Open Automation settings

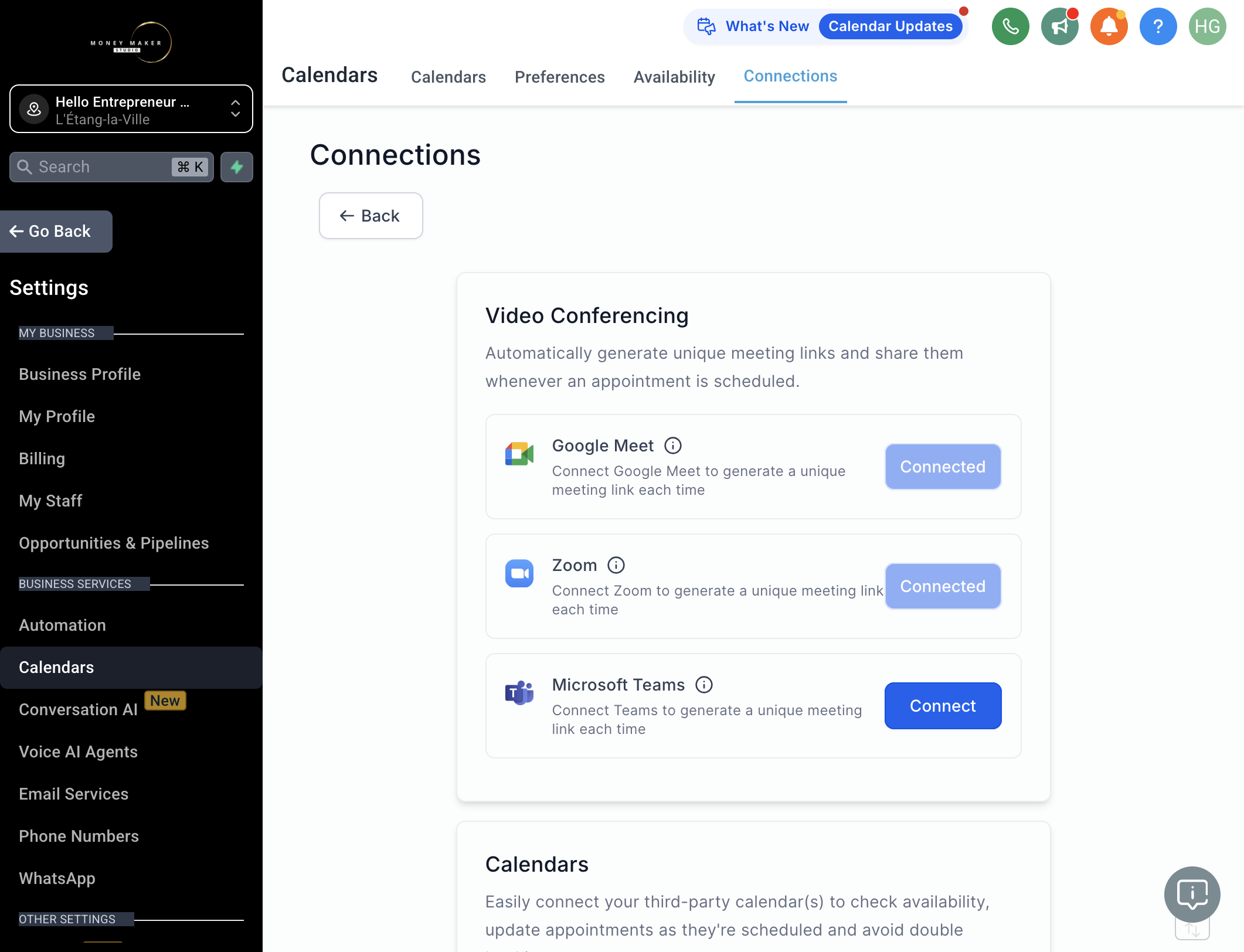click(x=62, y=625)
